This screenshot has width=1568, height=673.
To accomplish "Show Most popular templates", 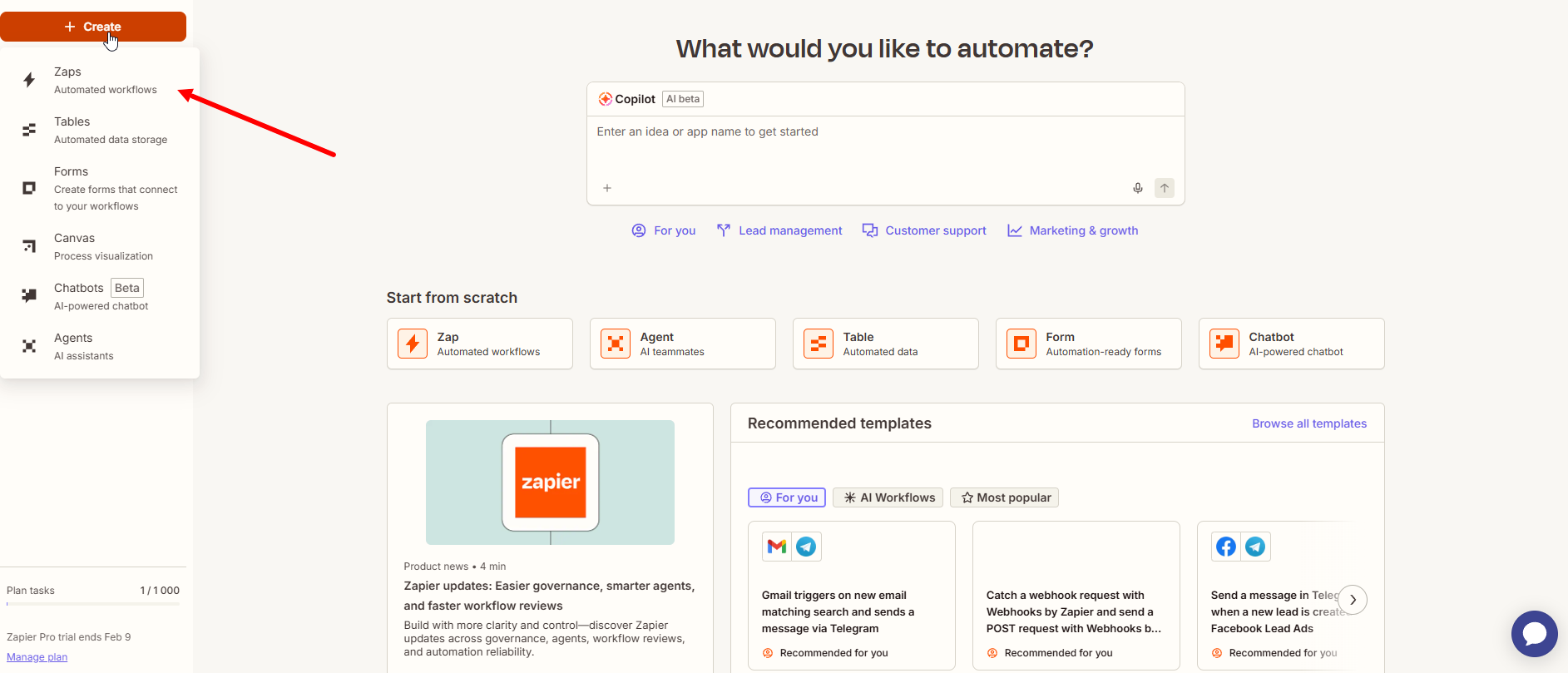I will [x=1005, y=497].
